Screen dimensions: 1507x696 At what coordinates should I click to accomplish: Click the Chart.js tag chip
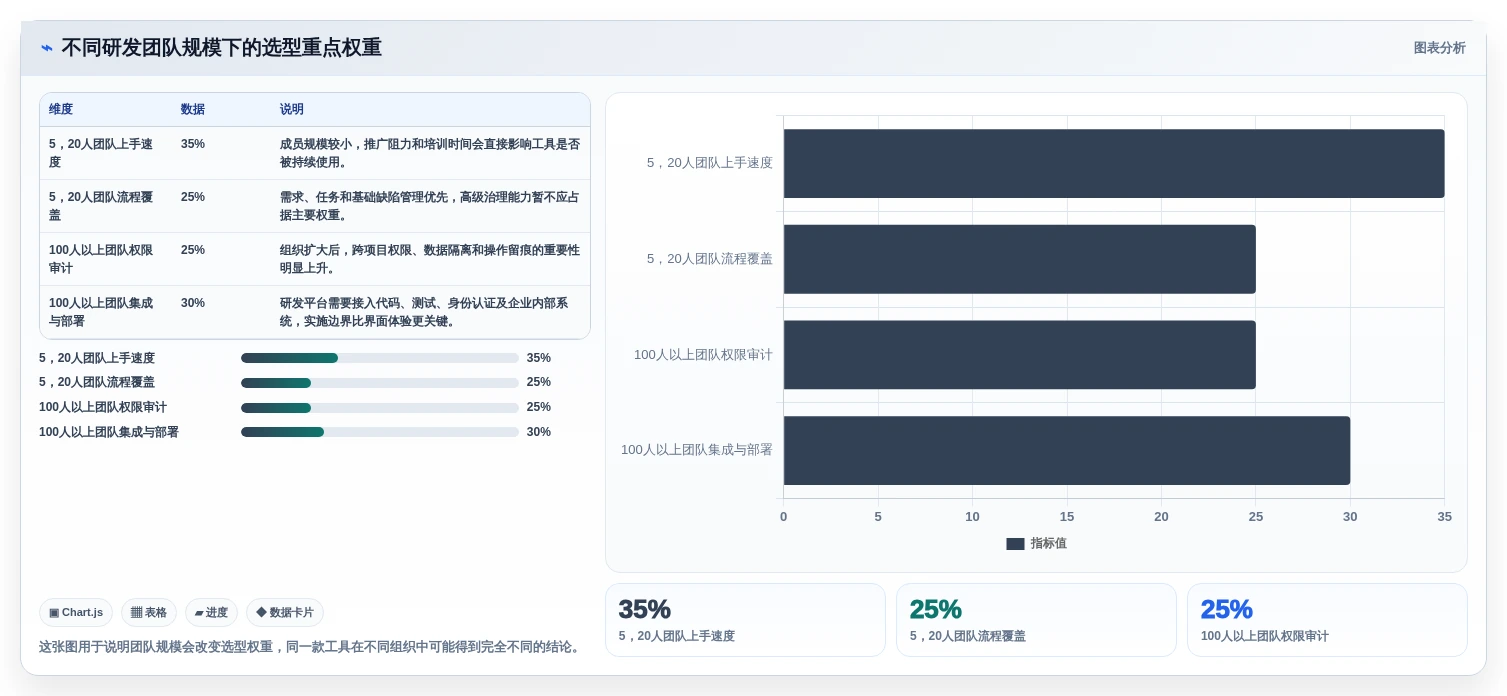point(76,612)
